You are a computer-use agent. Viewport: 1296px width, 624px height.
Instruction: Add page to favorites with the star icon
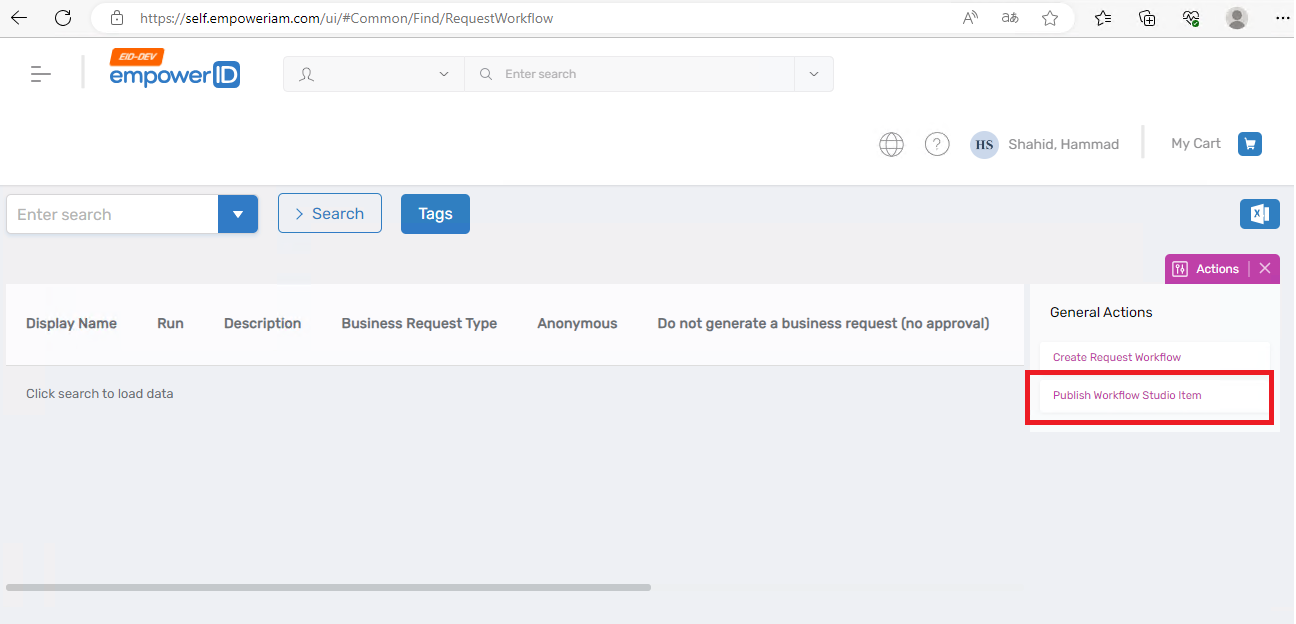tap(1050, 18)
